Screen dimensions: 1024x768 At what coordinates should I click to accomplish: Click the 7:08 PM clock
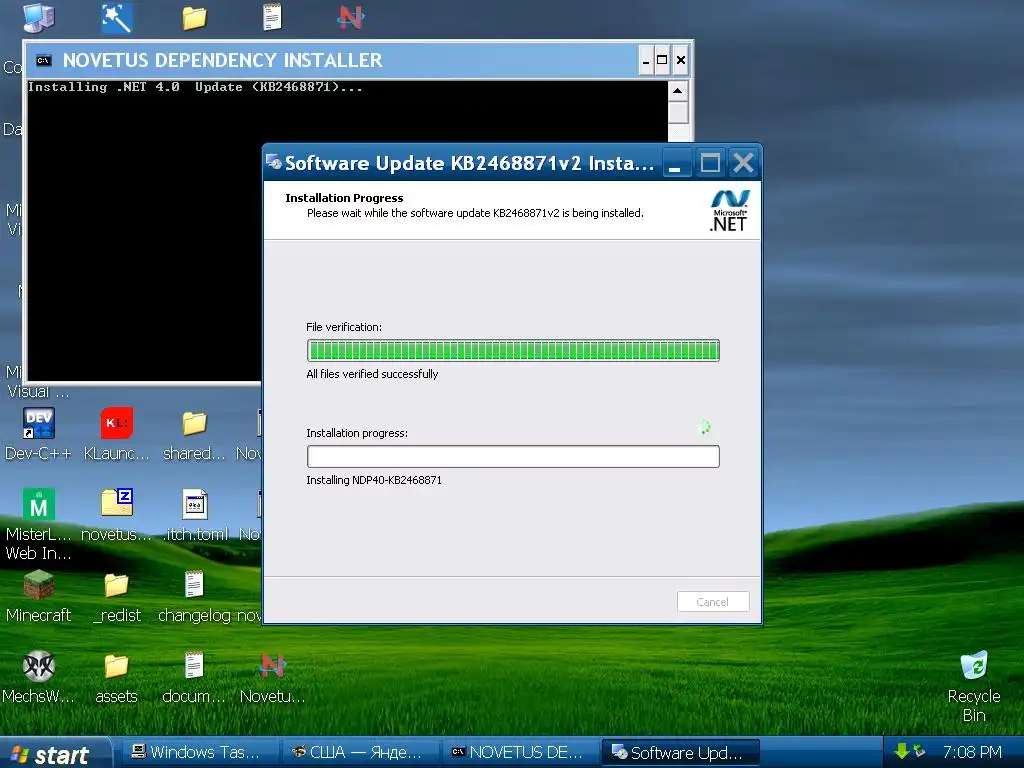pos(972,752)
